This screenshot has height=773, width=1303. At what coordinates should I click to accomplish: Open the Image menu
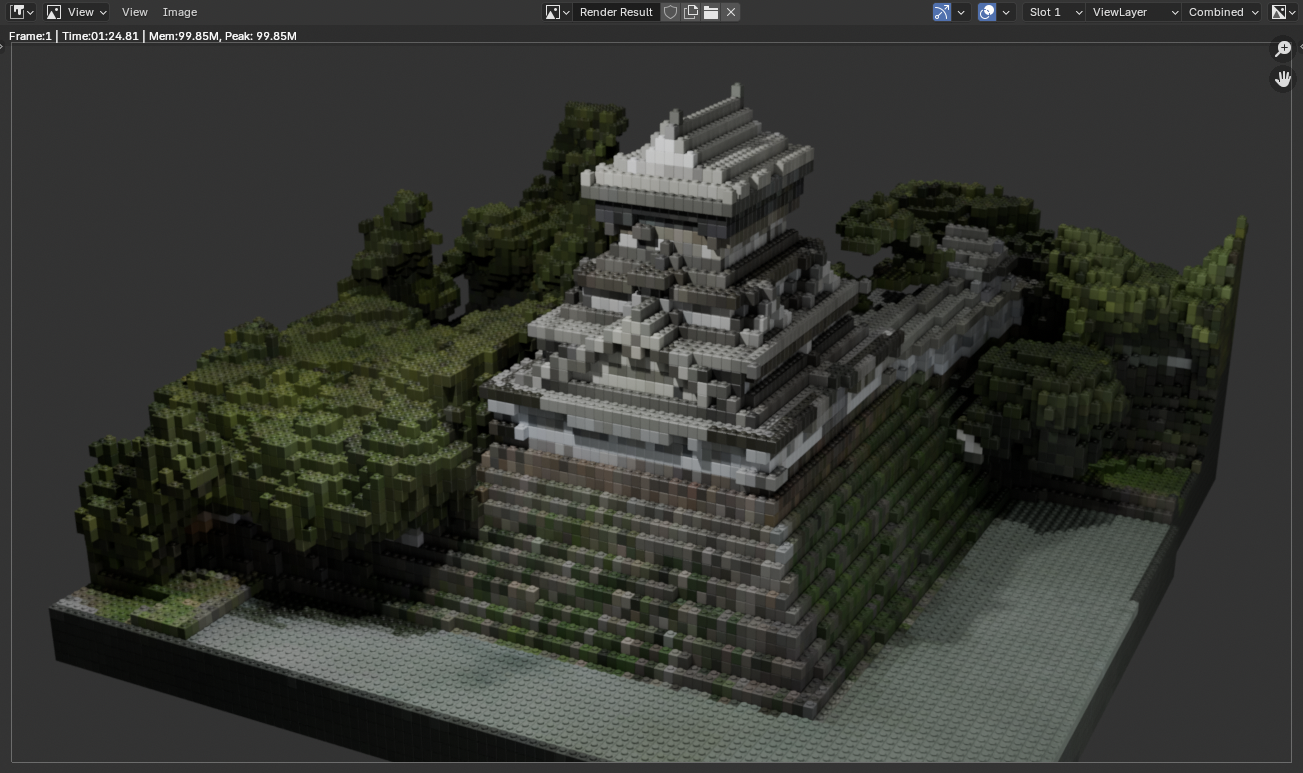point(180,12)
